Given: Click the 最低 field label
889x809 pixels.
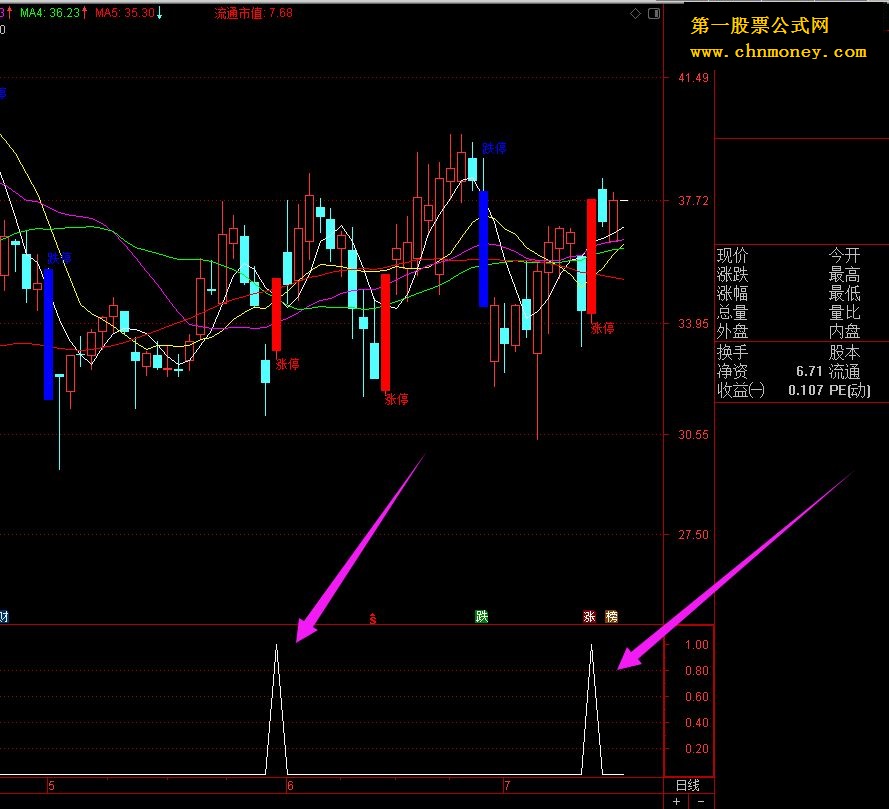Looking at the screenshot, I should pos(844,294).
